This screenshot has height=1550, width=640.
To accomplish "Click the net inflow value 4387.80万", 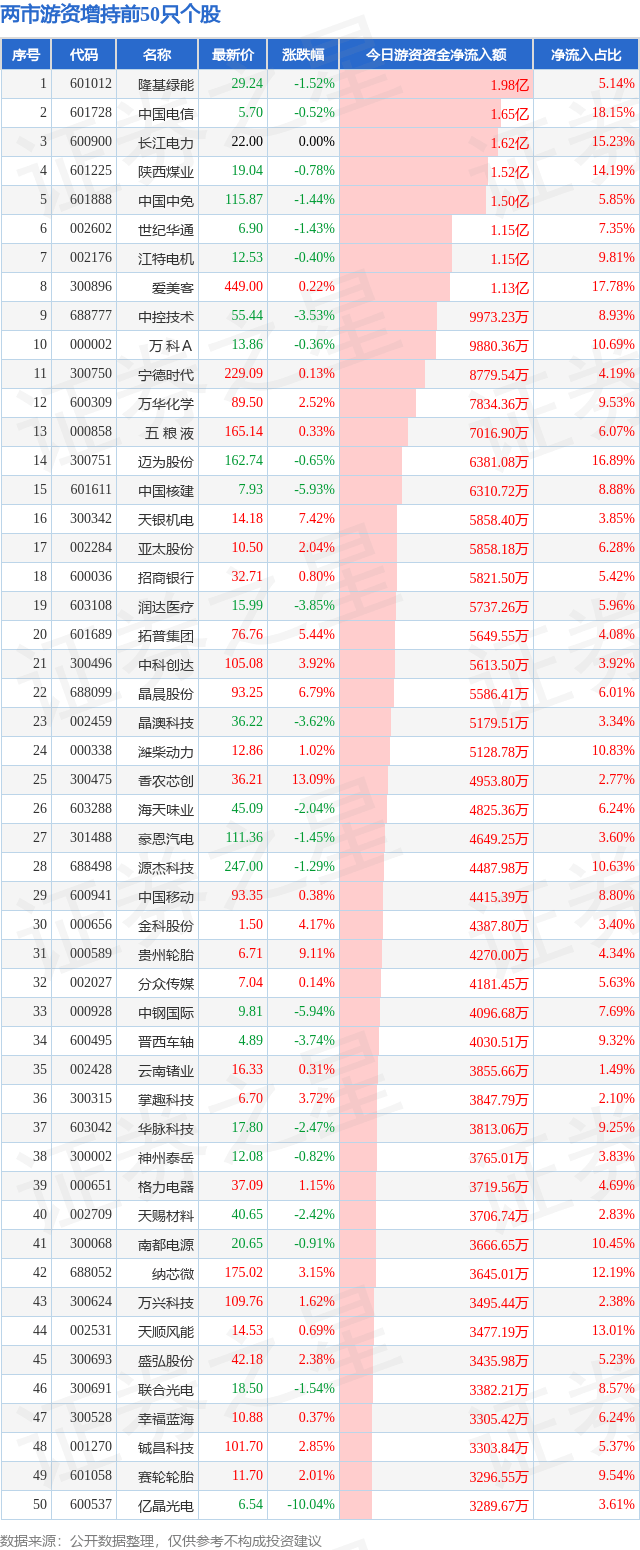I will pyautogui.click(x=499, y=925).
